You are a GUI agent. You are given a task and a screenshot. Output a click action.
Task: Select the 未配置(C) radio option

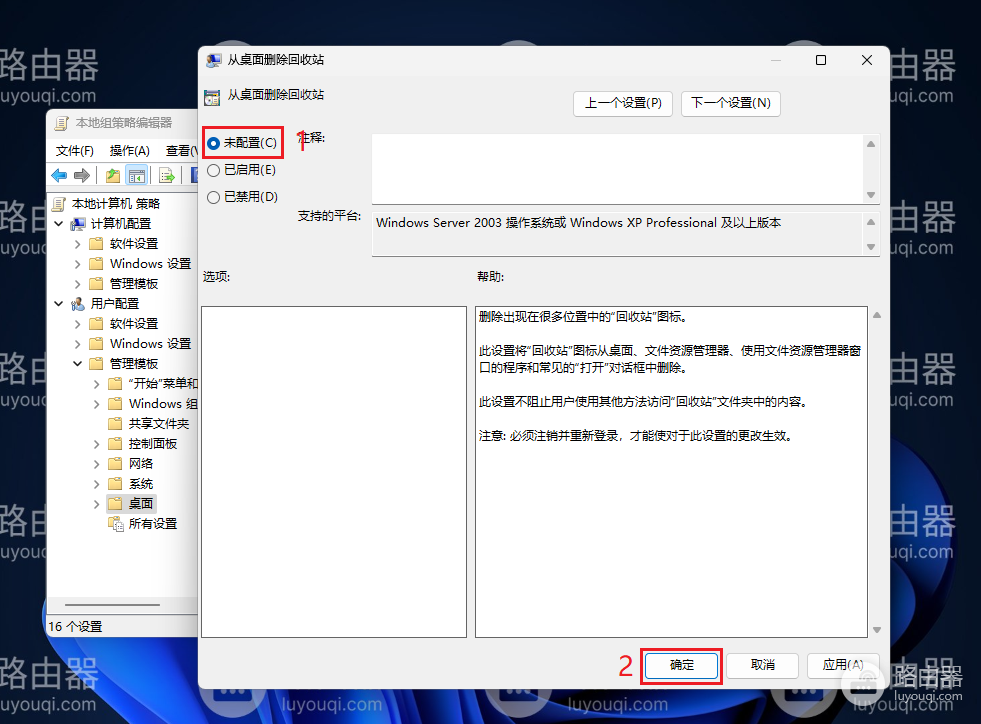[x=241, y=143]
